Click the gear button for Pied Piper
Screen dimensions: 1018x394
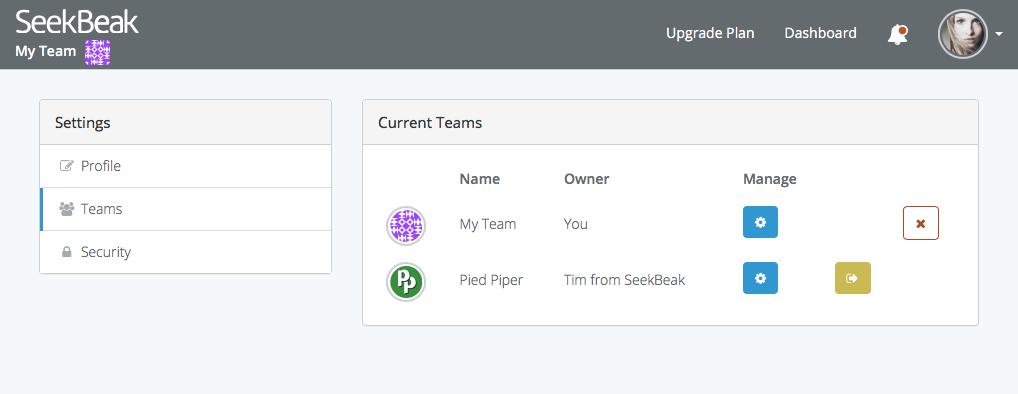pyautogui.click(x=760, y=278)
